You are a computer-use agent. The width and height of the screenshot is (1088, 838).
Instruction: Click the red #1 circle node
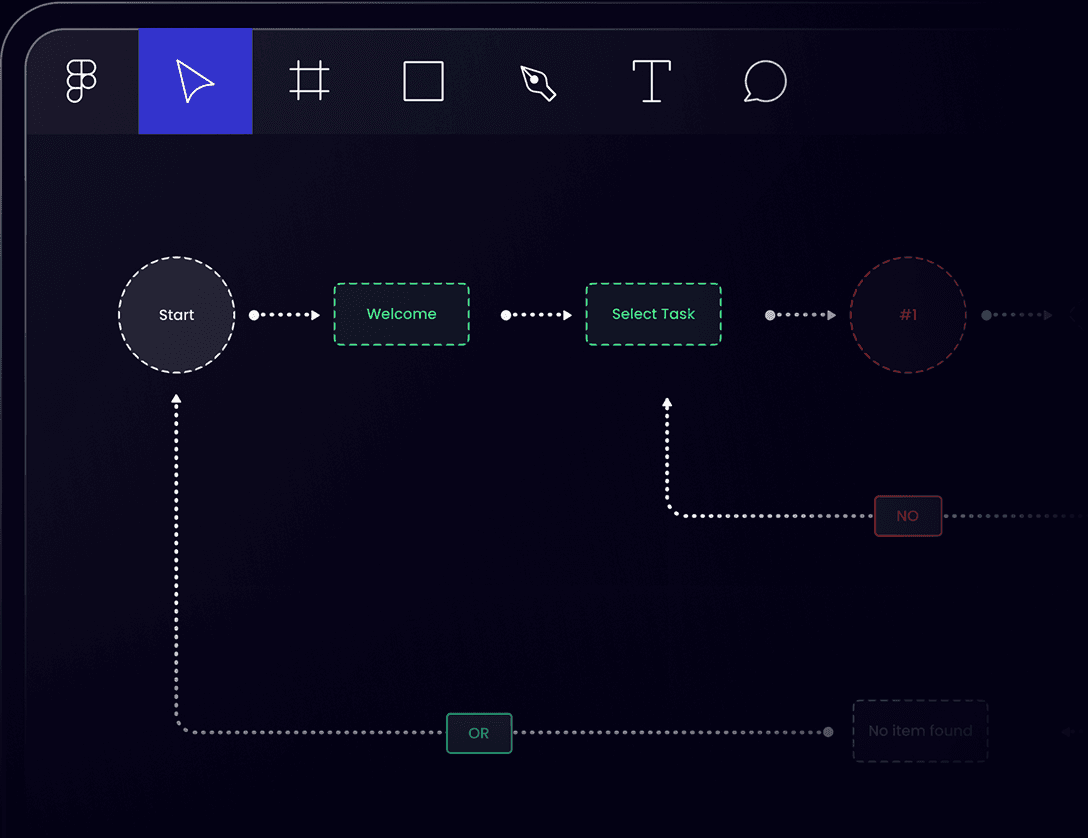(907, 315)
